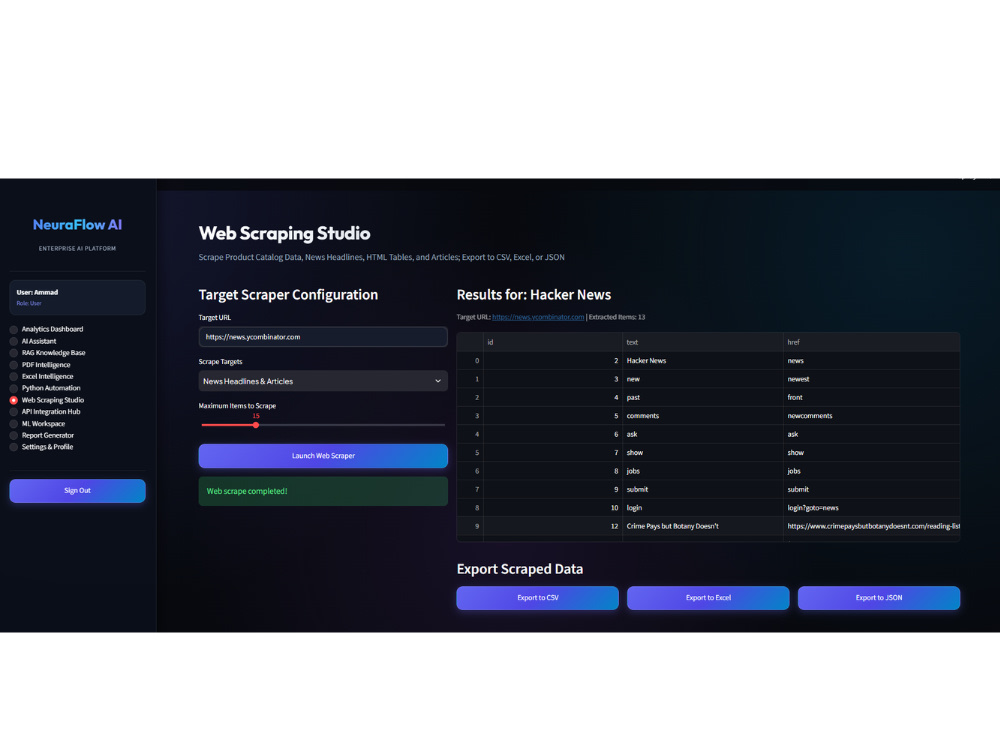
Task: Export scraped data to CSV
Action: click(x=537, y=598)
